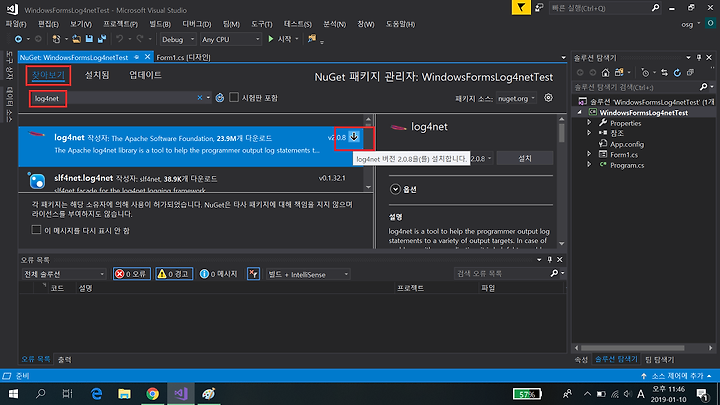
Task: Toggle the 0 오류 errors filter
Action: click(132, 274)
